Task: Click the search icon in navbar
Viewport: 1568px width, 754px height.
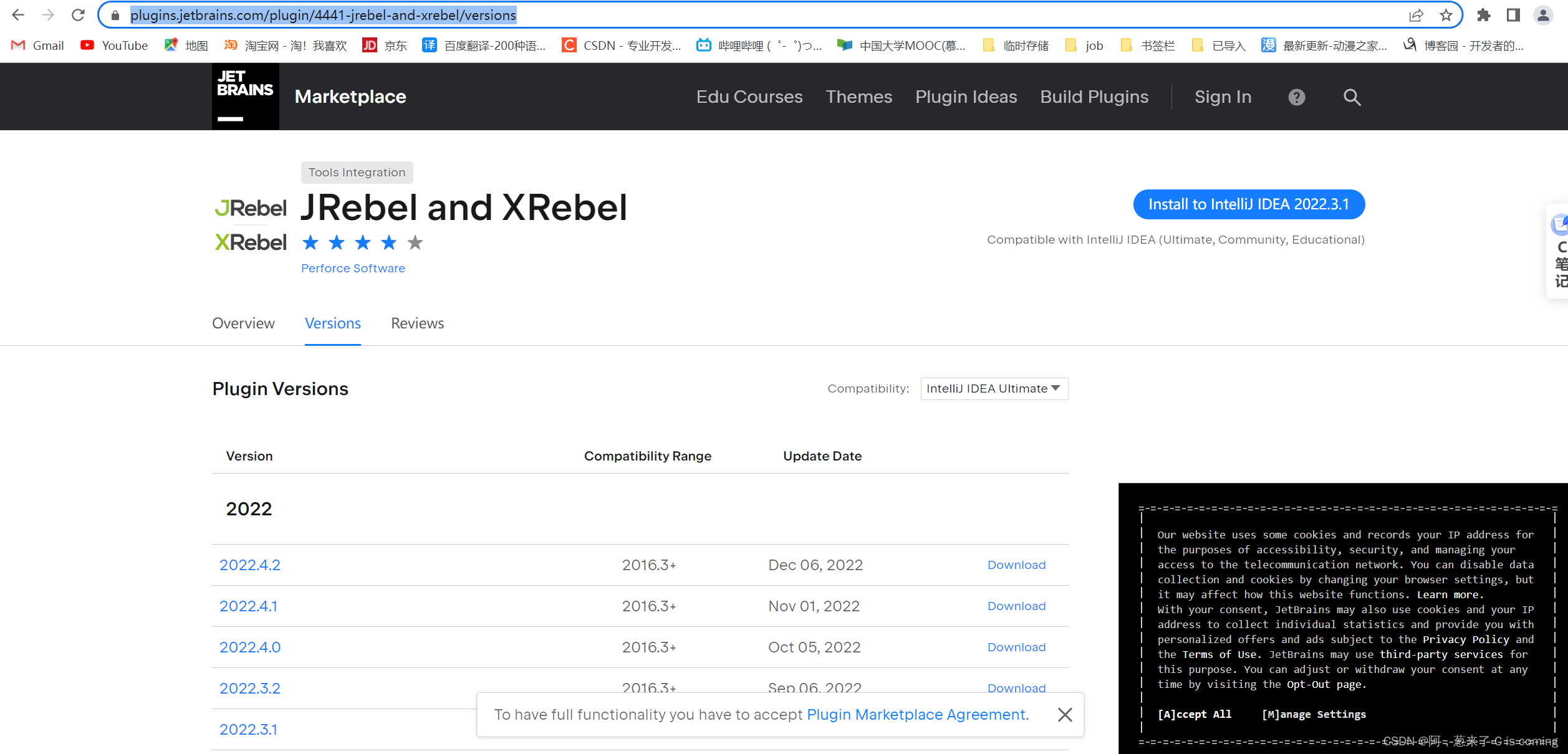Action: [1352, 97]
